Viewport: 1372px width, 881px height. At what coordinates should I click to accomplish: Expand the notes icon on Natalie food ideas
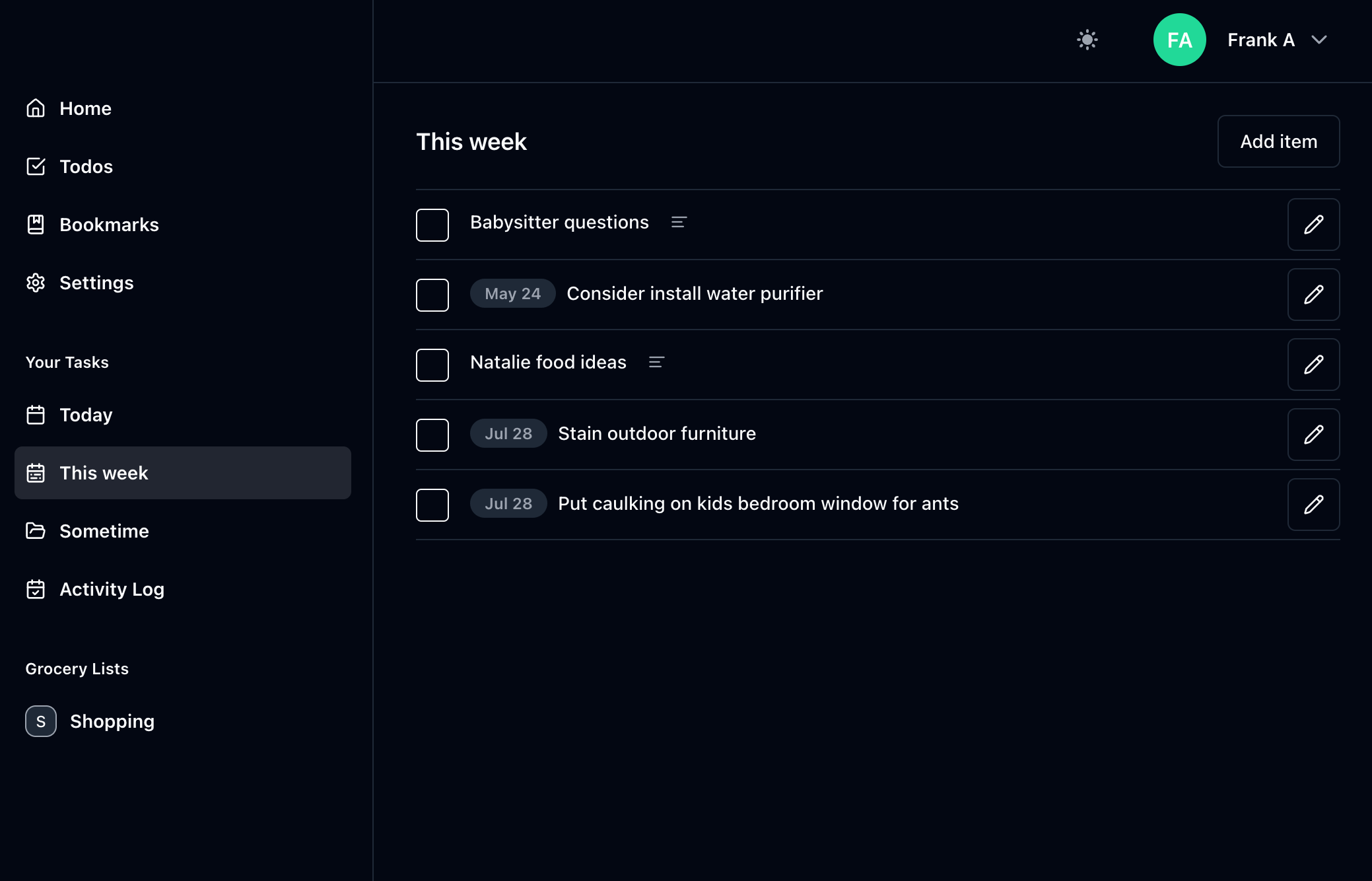pyautogui.click(x=655, y=363)
